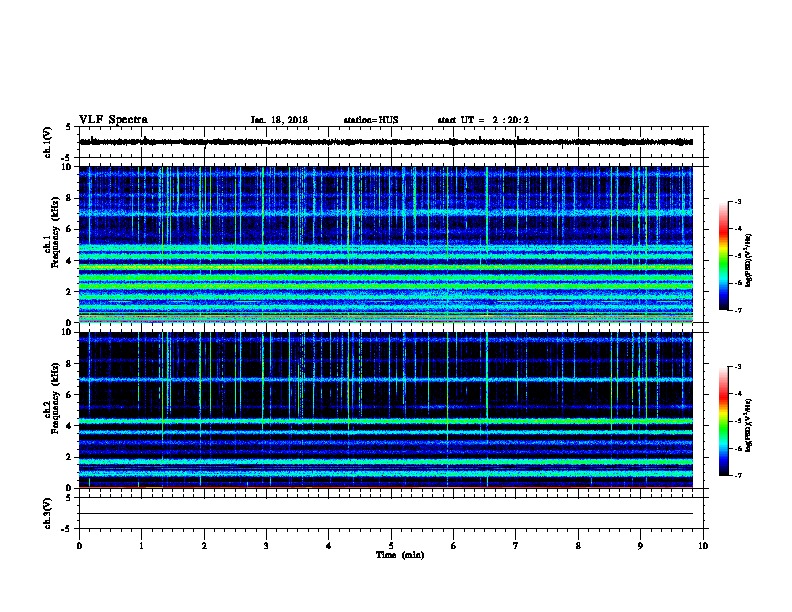This screenshot has width=792, height=612.
Task: Click the ch.1 voltage waveform trace
Action: point(386,142)
